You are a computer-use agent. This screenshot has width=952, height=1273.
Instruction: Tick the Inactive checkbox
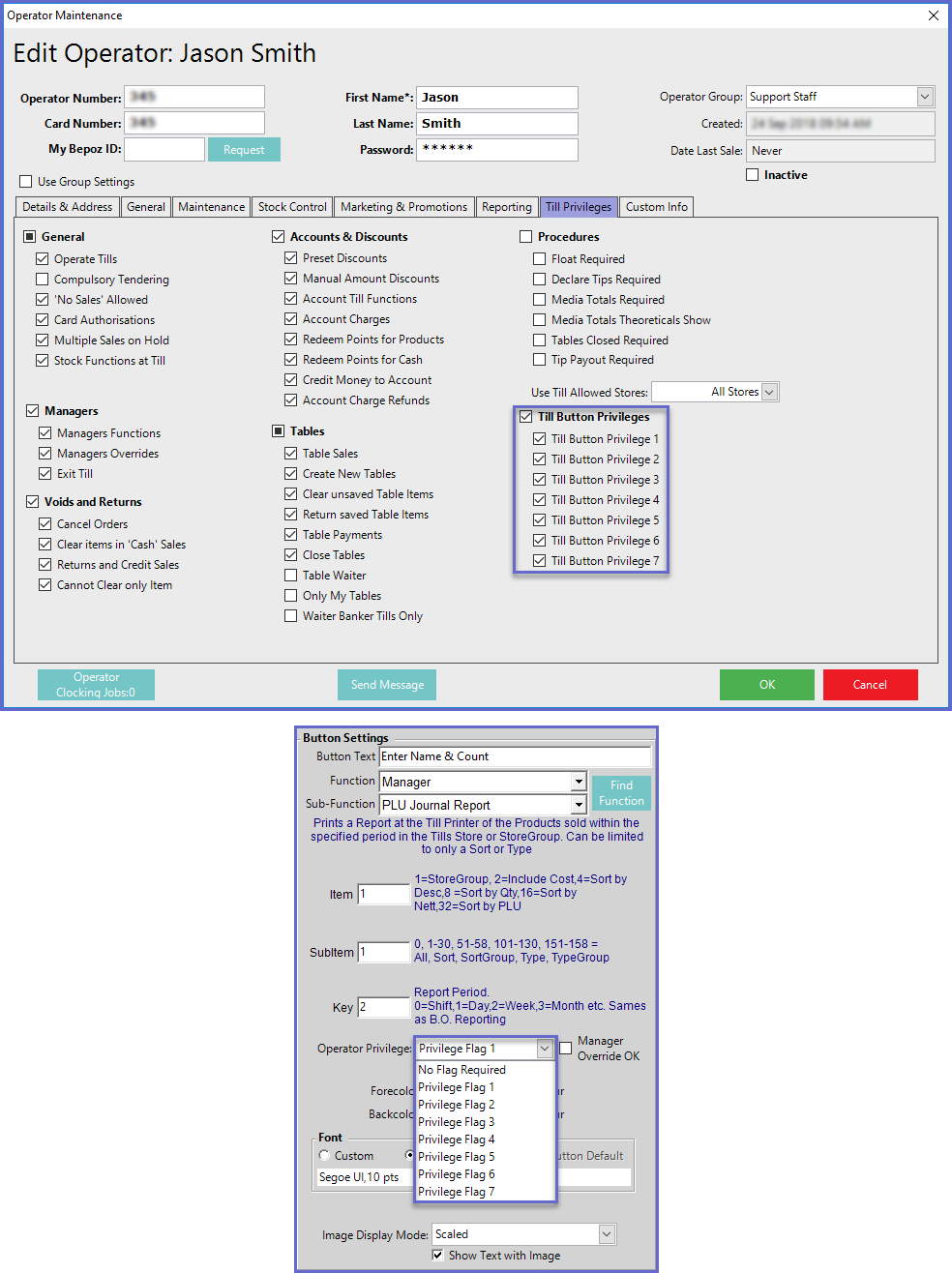[753, 175]
